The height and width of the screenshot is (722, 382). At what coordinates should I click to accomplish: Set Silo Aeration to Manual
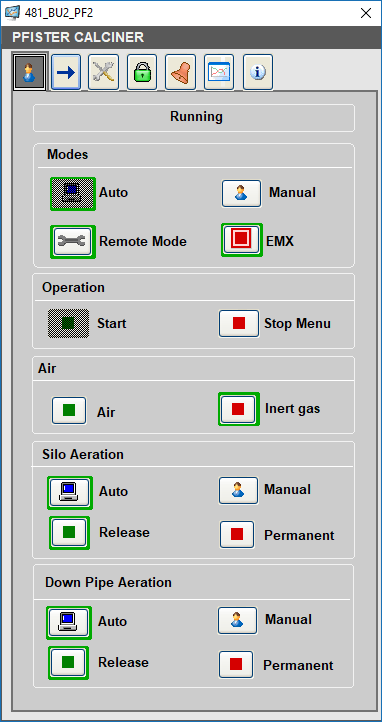tap(238, 491)
